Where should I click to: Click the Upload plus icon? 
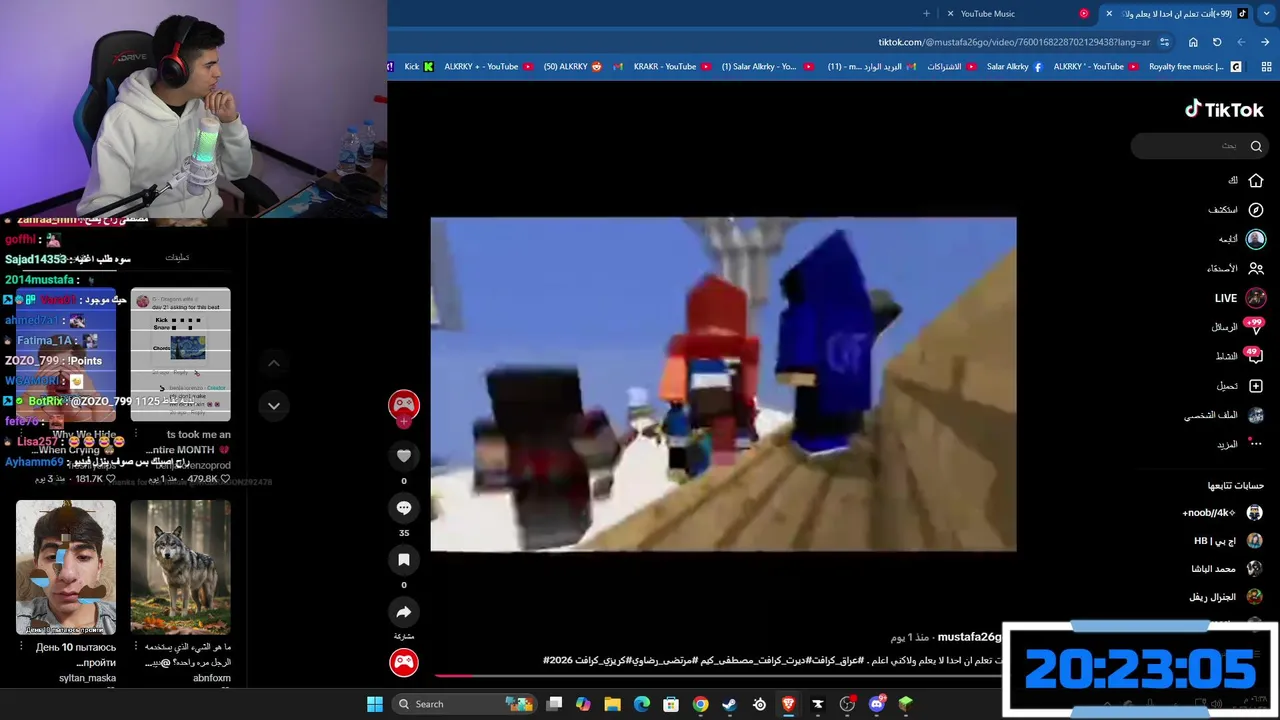coord(1256,386)
